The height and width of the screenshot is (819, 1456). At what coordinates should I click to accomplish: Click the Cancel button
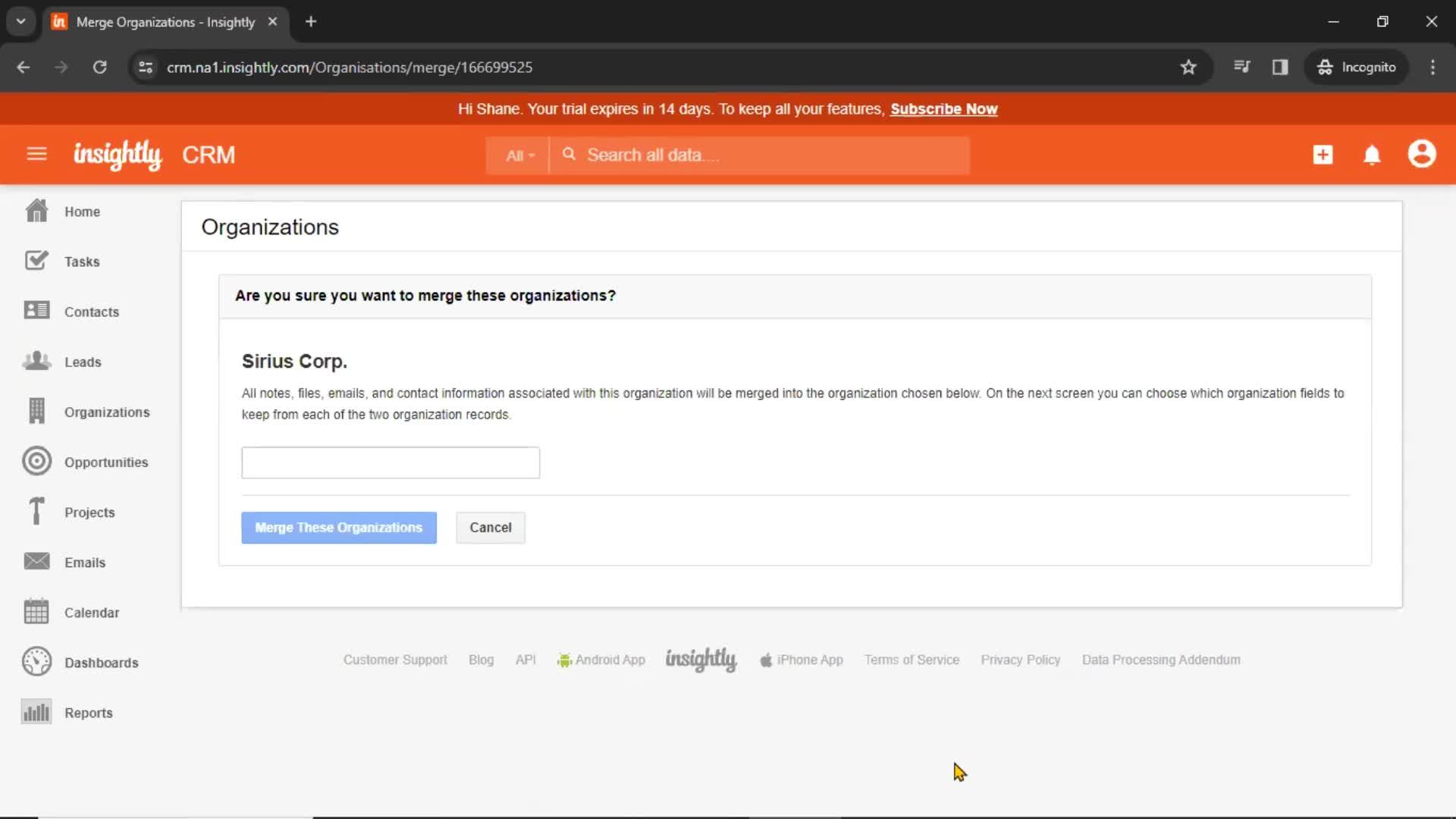[490, 527]
